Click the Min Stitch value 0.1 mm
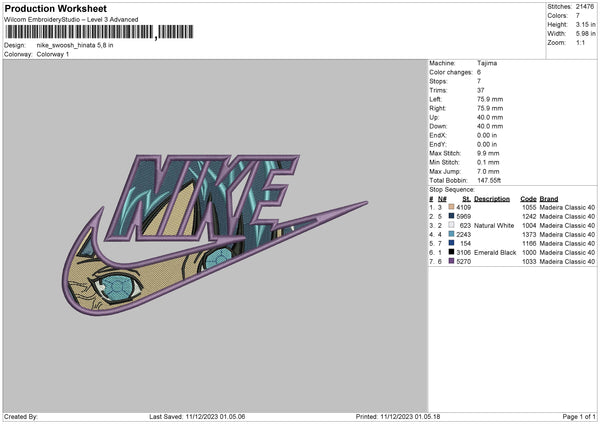The height and width of the screenshot is (424, 600). 488,162
